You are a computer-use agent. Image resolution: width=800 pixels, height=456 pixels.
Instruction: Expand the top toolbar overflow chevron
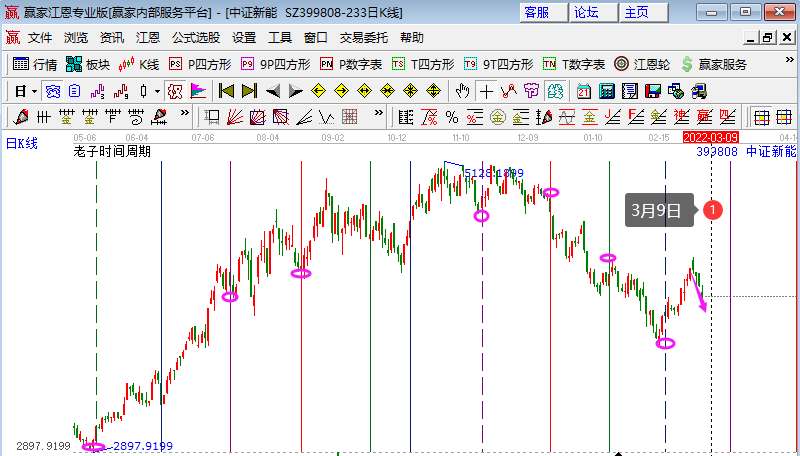click(789, 60)
